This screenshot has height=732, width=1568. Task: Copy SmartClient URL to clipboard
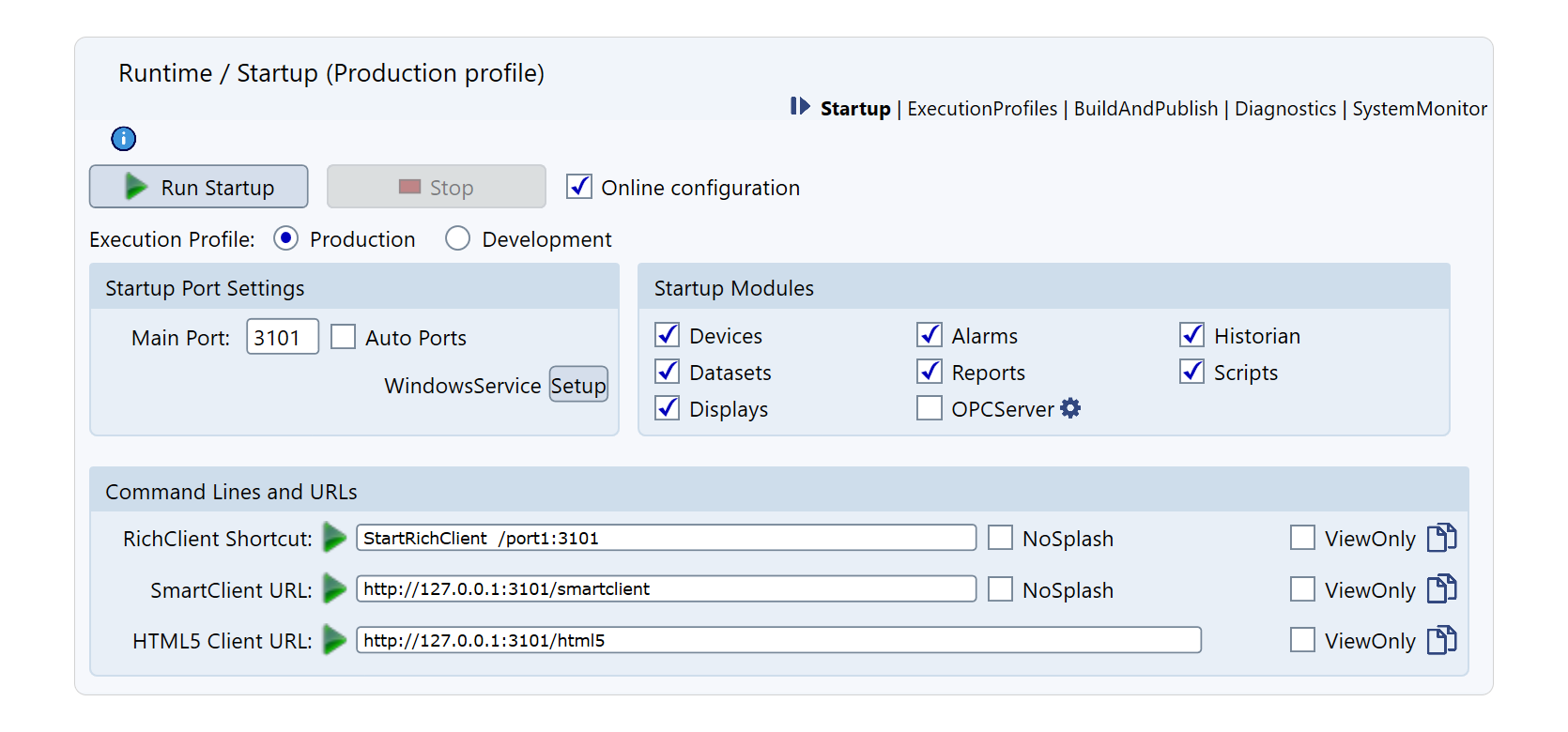coord(1441,589)
